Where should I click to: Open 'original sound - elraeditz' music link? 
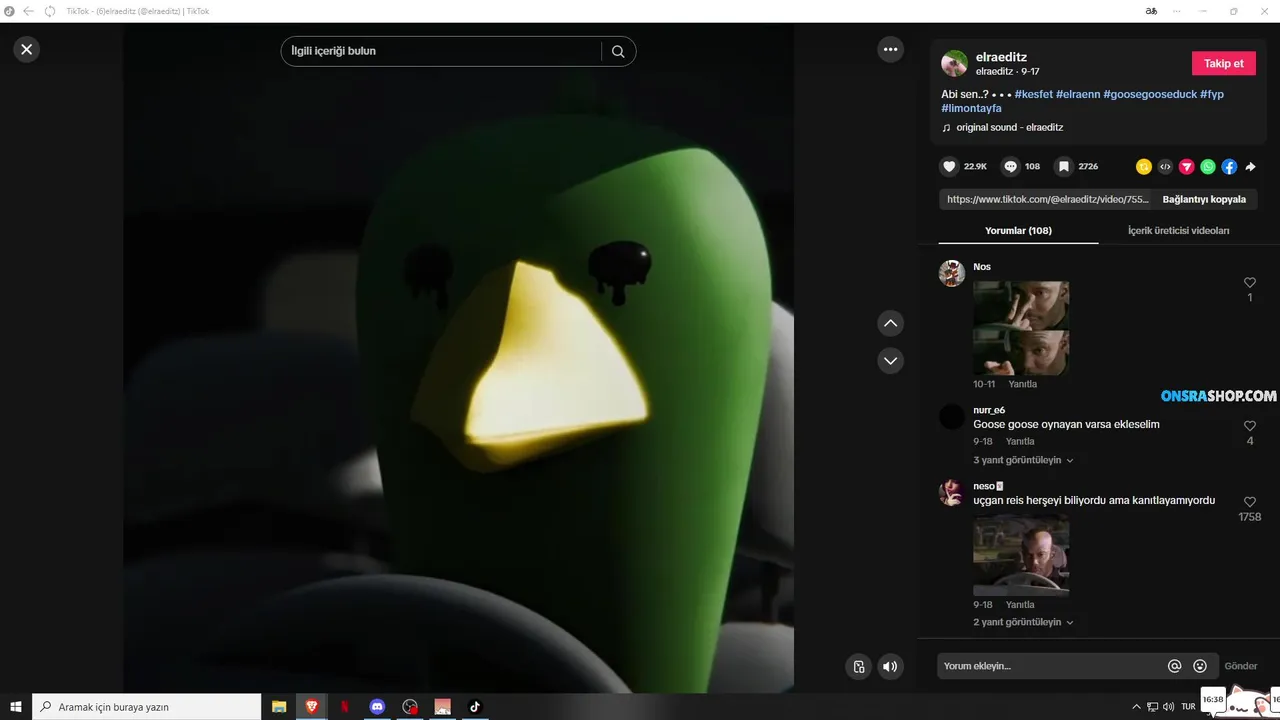click(1009, 127)
